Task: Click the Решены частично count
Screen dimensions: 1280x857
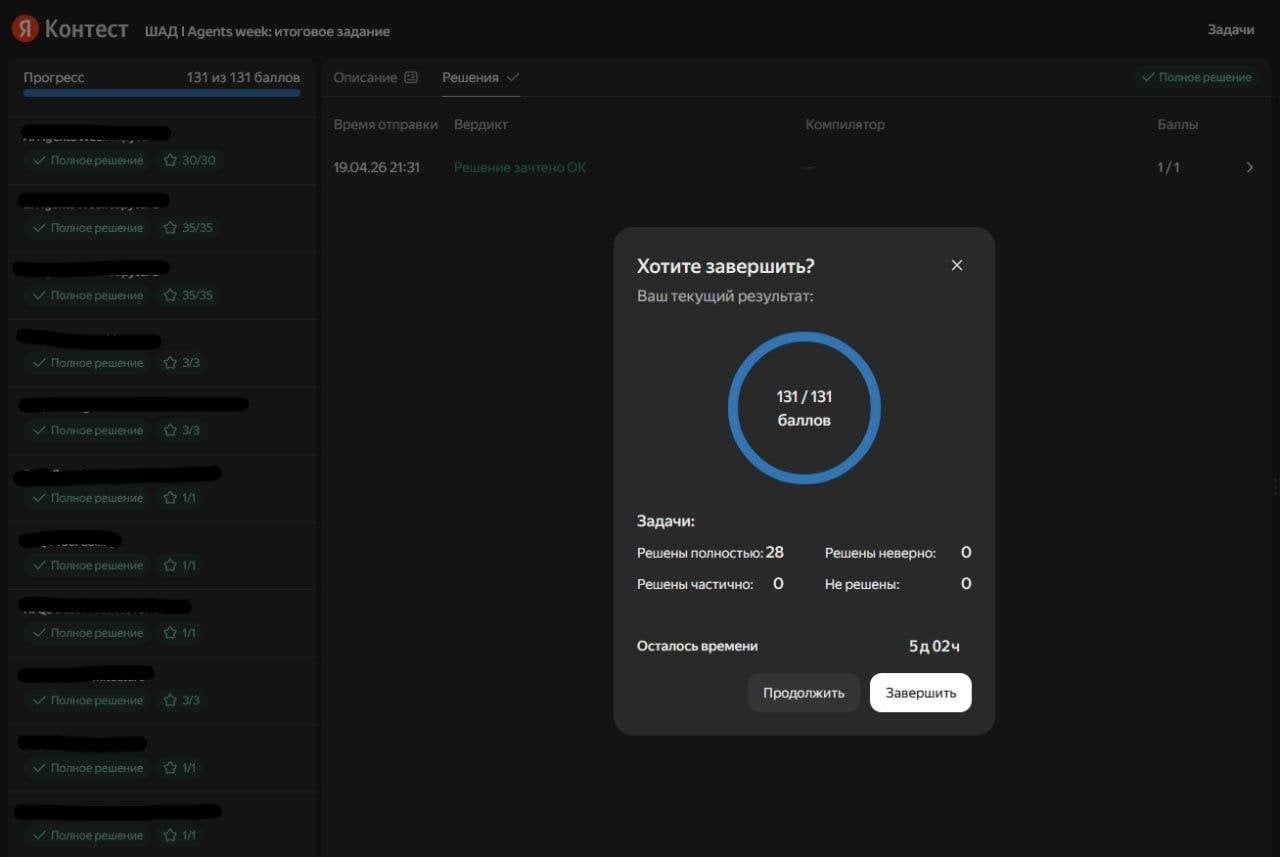Action: [779, 583]
